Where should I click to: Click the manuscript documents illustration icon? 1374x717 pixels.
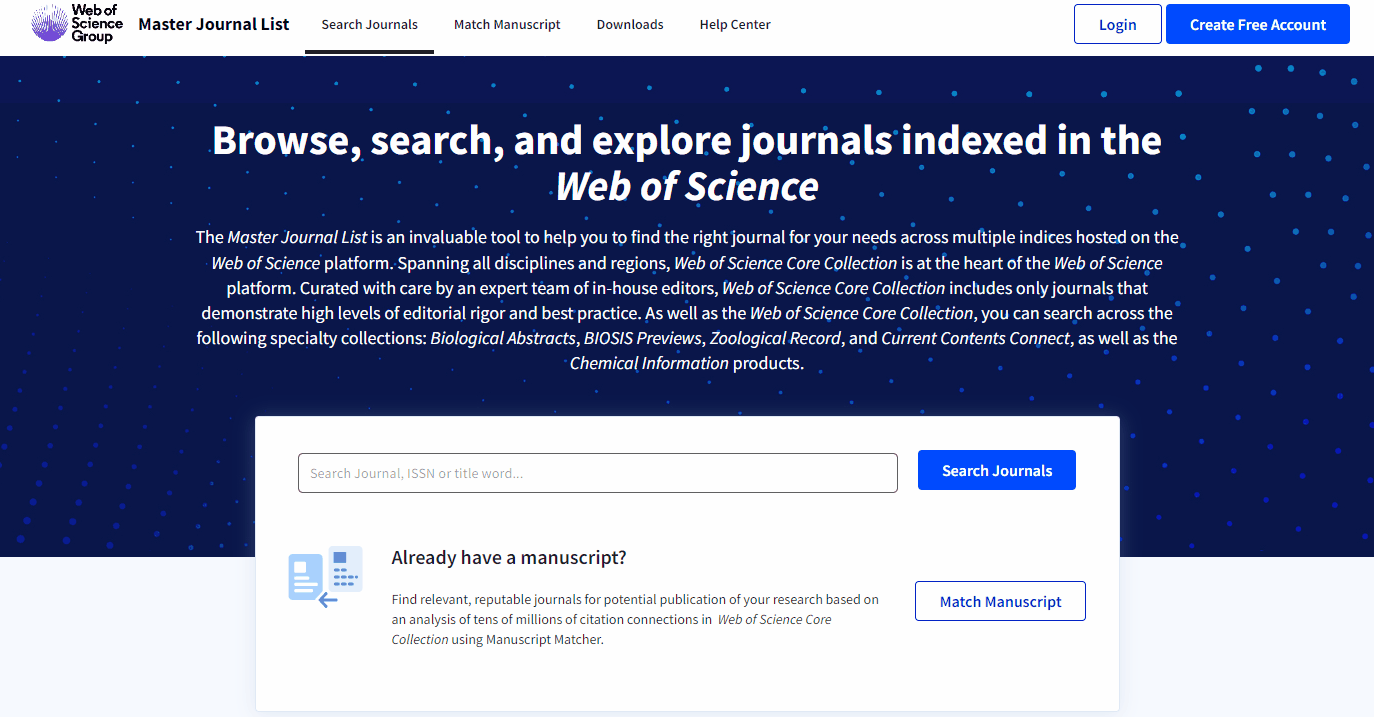[x=325, y=577]
